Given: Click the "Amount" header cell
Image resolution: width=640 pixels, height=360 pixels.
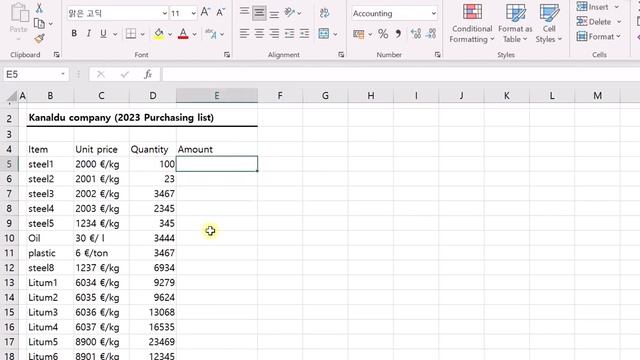Looking at the screenshot, I should coord(217,149).
